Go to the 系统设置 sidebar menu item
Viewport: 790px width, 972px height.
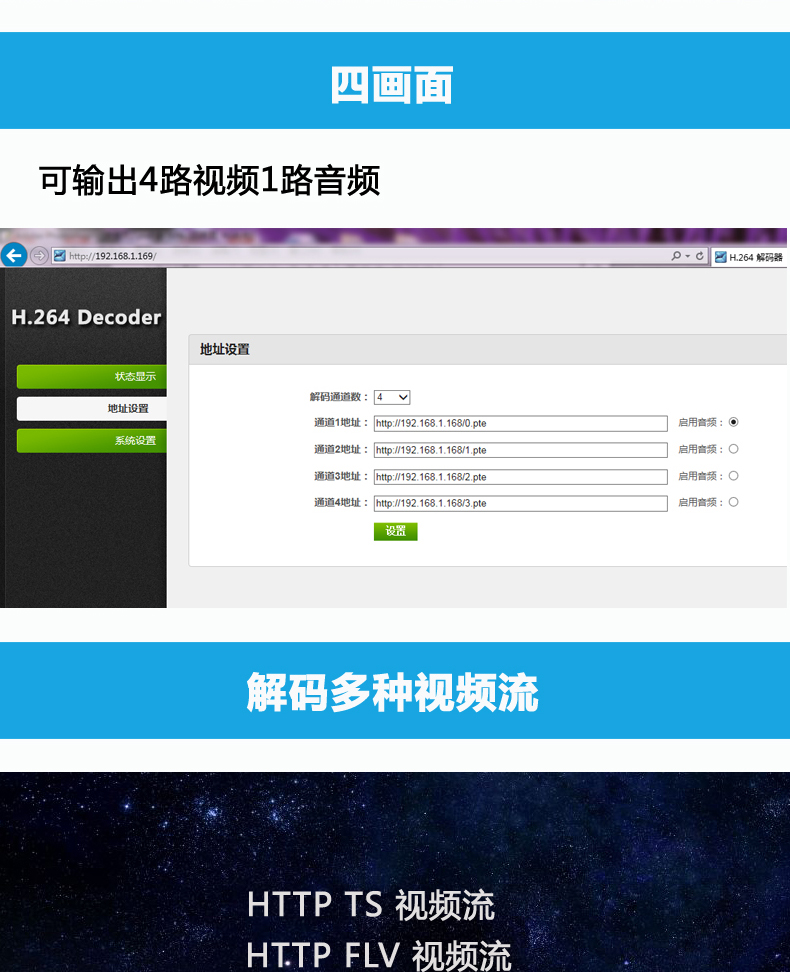tap(91, 440)
